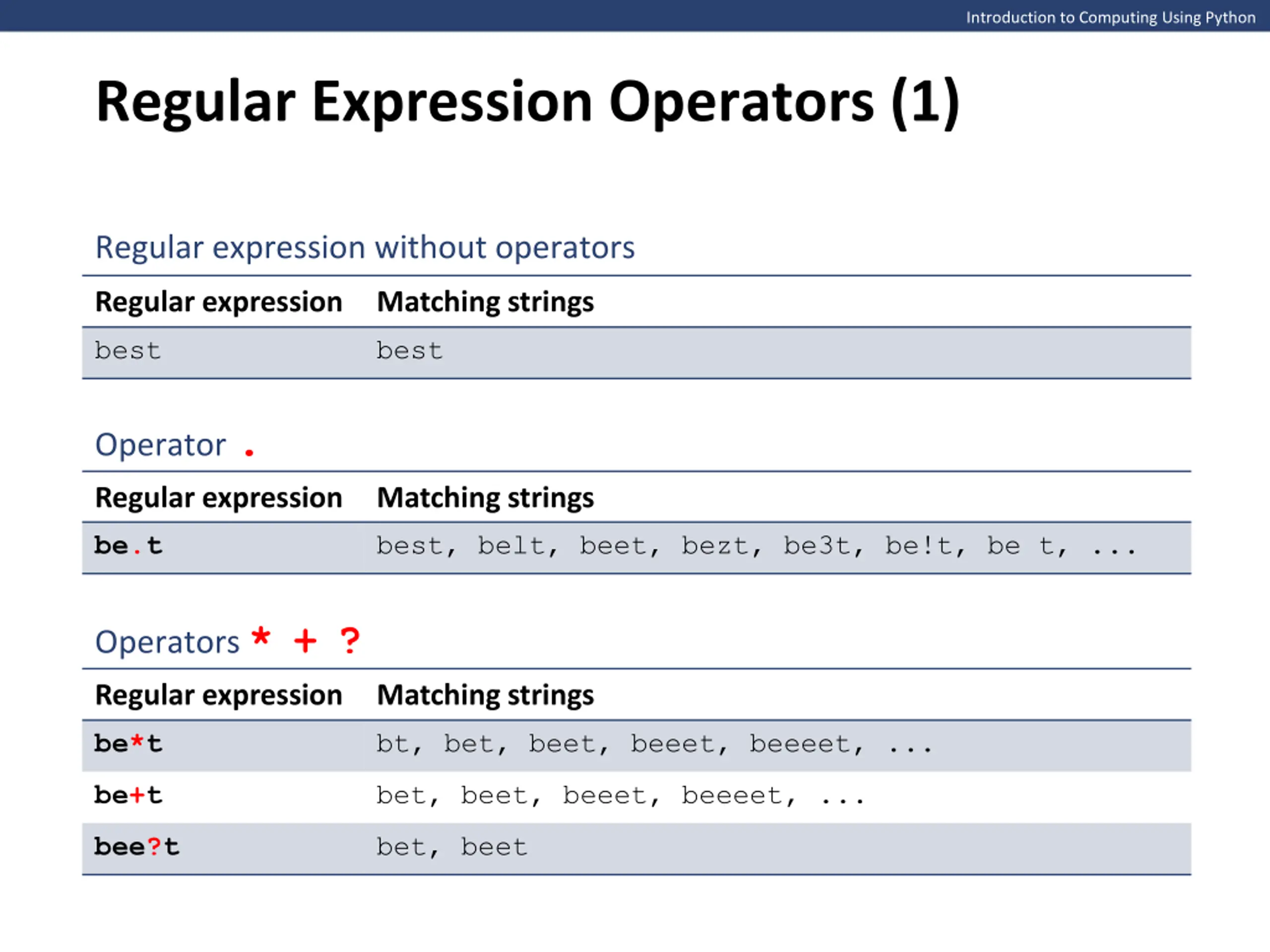
Task: Click the matching string belt
Action: pos(511,546)
